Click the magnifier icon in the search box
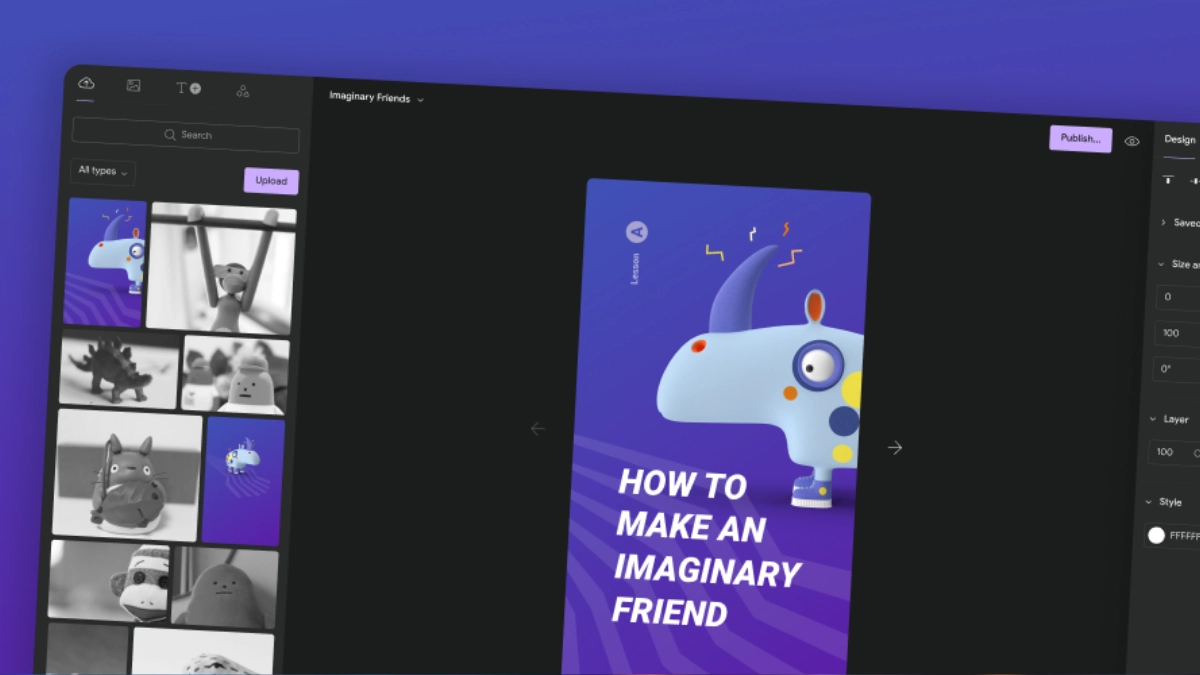 pyautogui.click(x=170, y=134)
